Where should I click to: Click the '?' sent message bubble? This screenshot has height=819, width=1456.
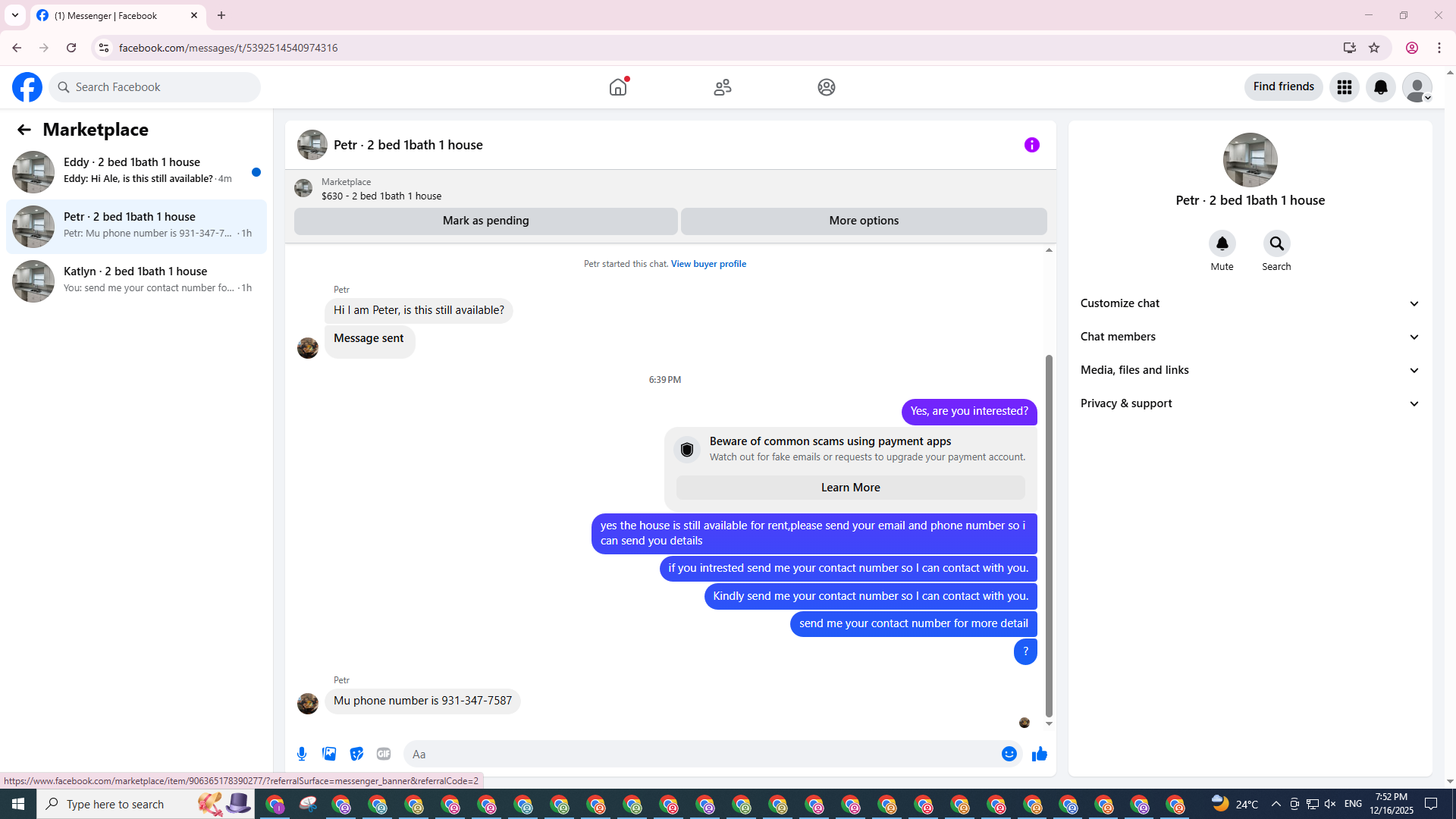(1025, 651)
